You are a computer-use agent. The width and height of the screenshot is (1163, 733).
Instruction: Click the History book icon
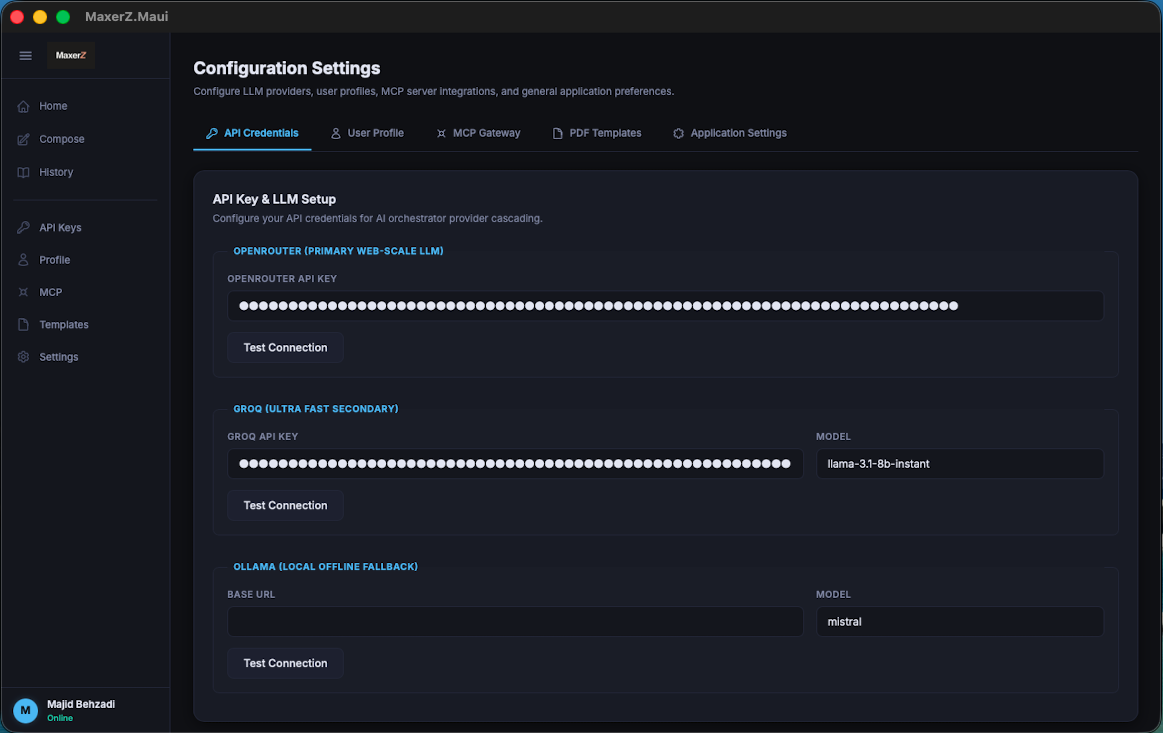pyautogui.click(x=24, y=172)
